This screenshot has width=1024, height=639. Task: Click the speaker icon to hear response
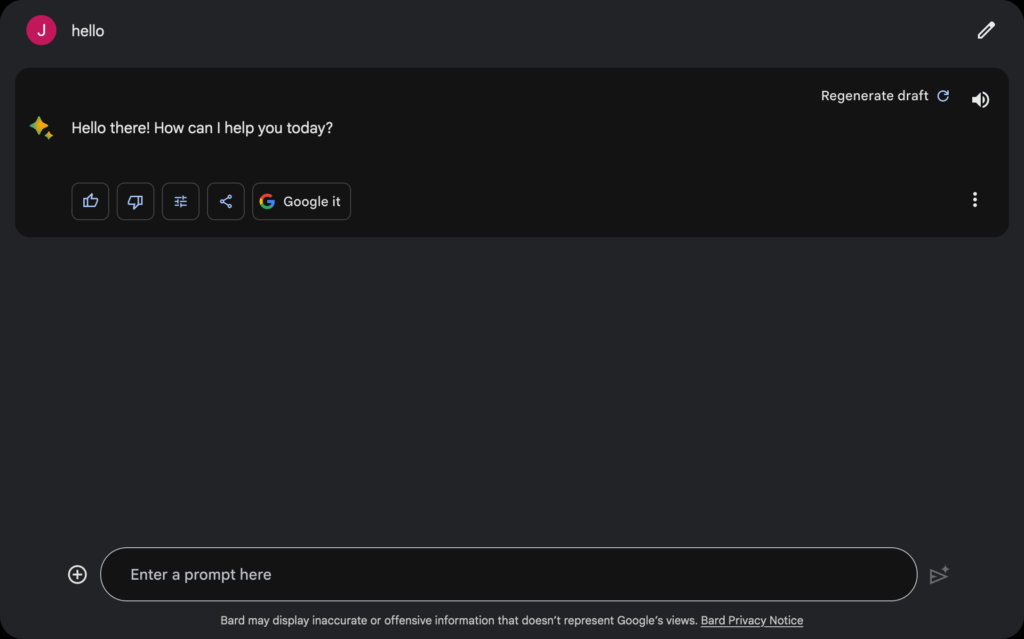pyautogui.click(x=980, y=98)
